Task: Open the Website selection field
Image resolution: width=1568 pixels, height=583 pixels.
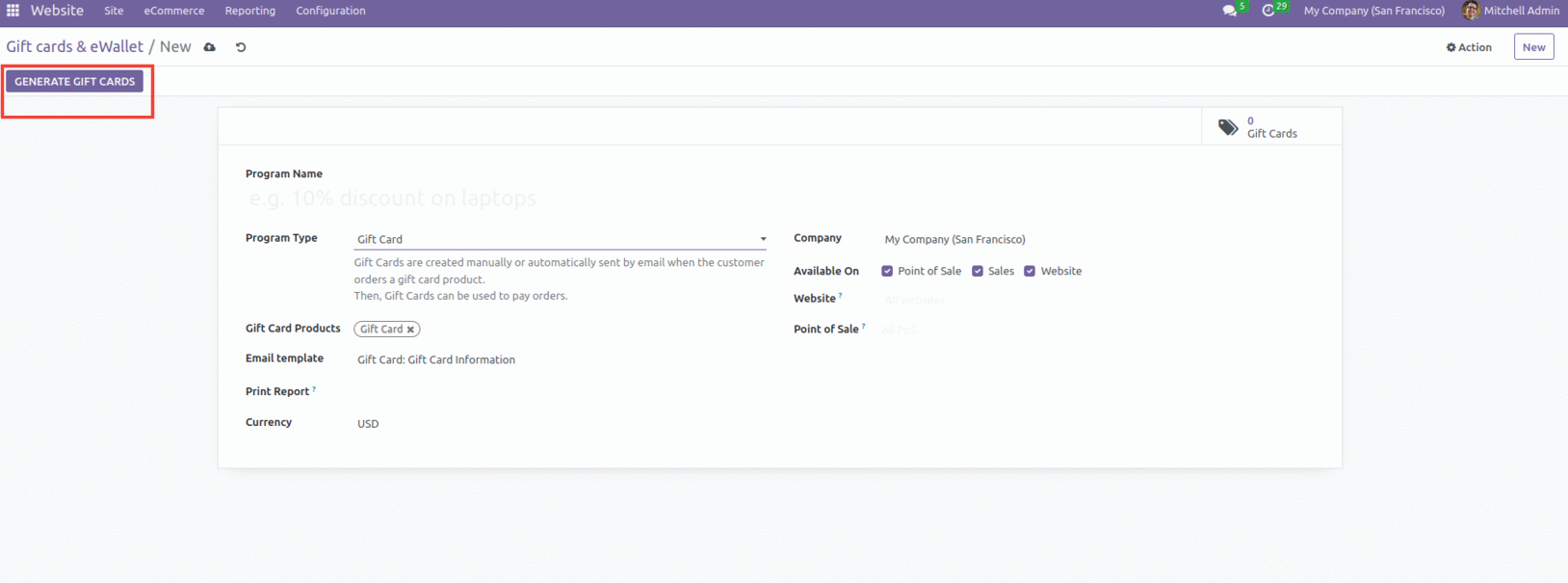Action: point(1098,300)
